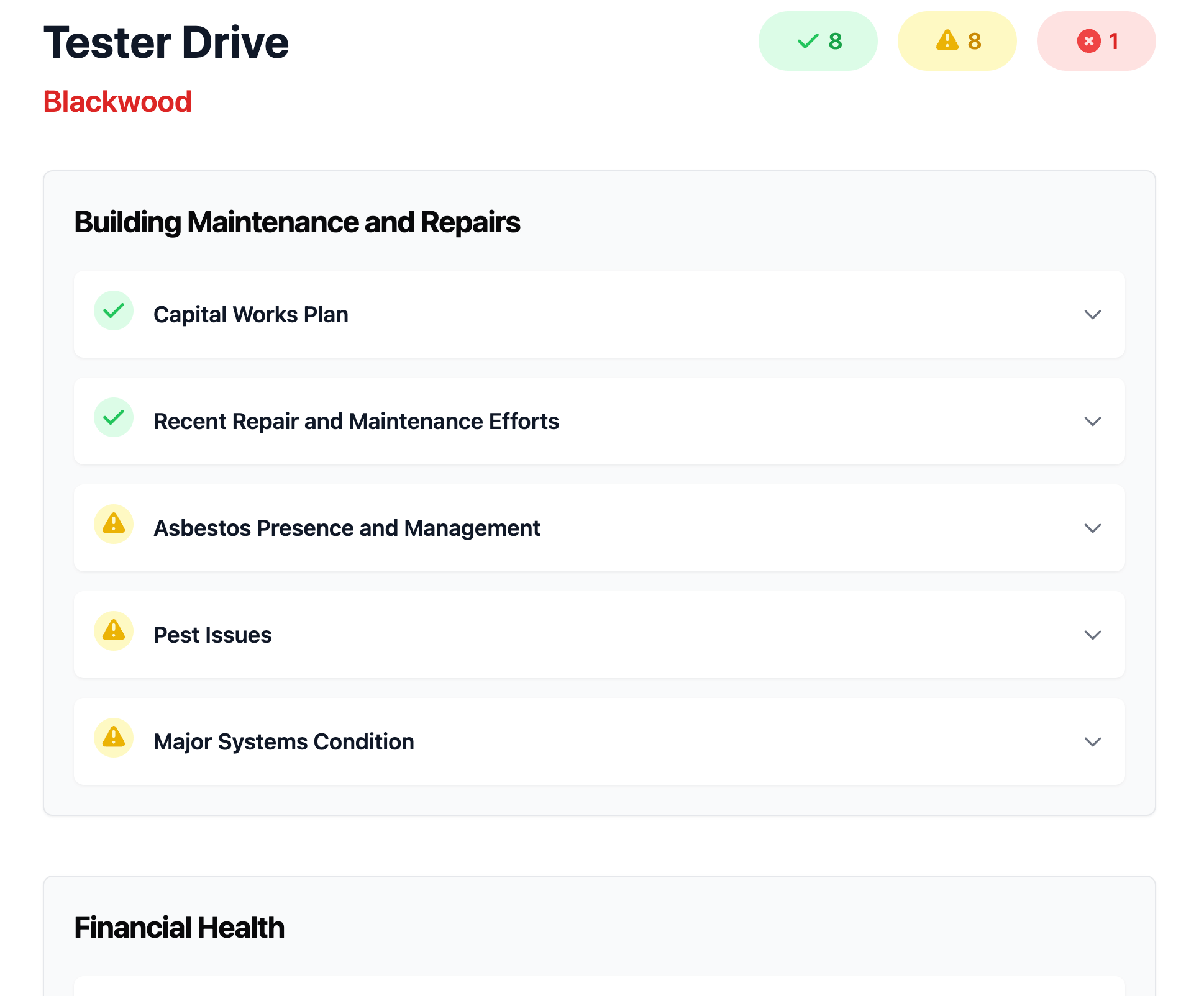The width and height of the screenshot is (1204, 996).
Task: Click the green passed-items count badge
Action: [818, 41]
